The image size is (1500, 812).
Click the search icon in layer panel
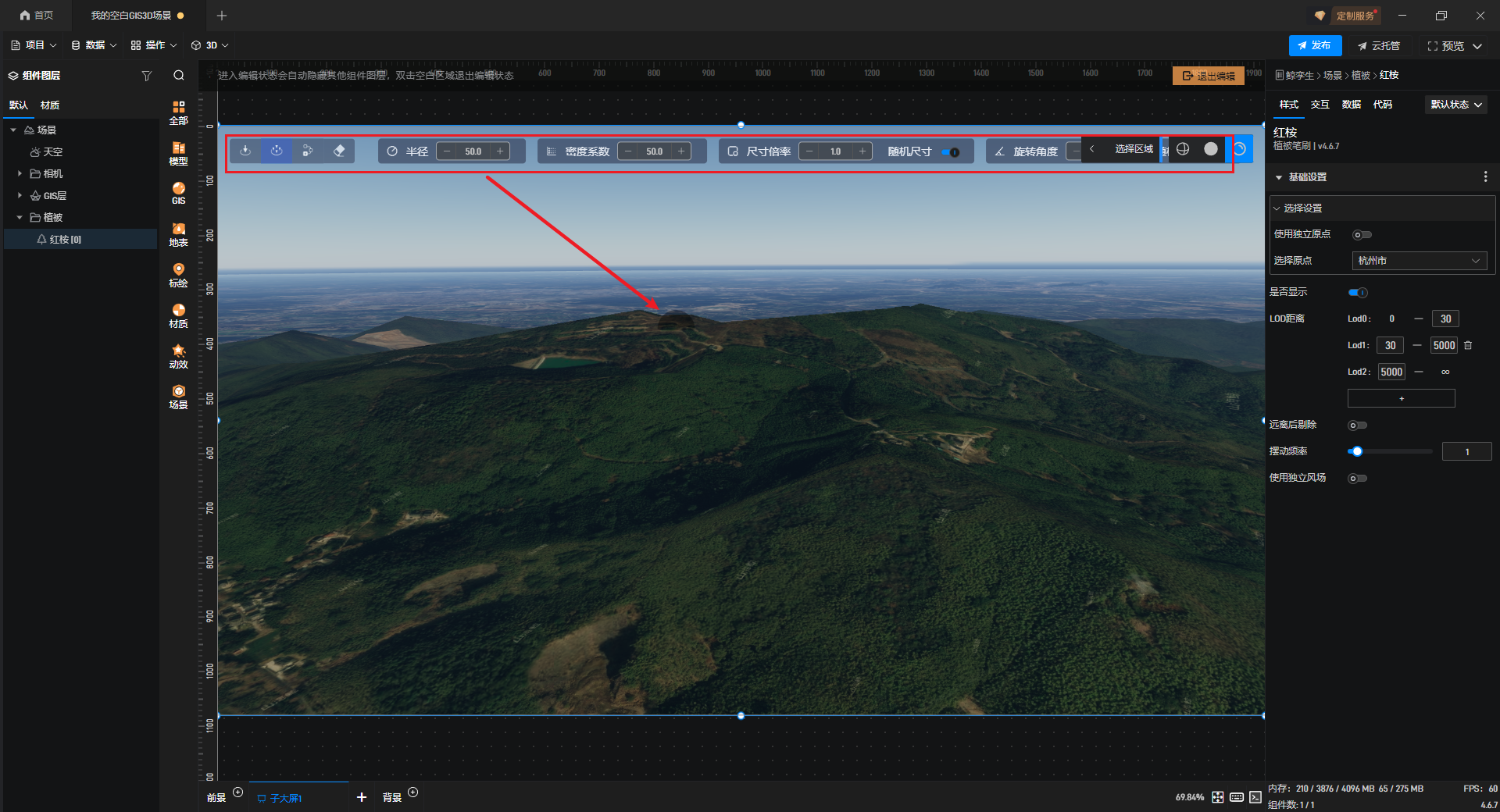point(179,76)
